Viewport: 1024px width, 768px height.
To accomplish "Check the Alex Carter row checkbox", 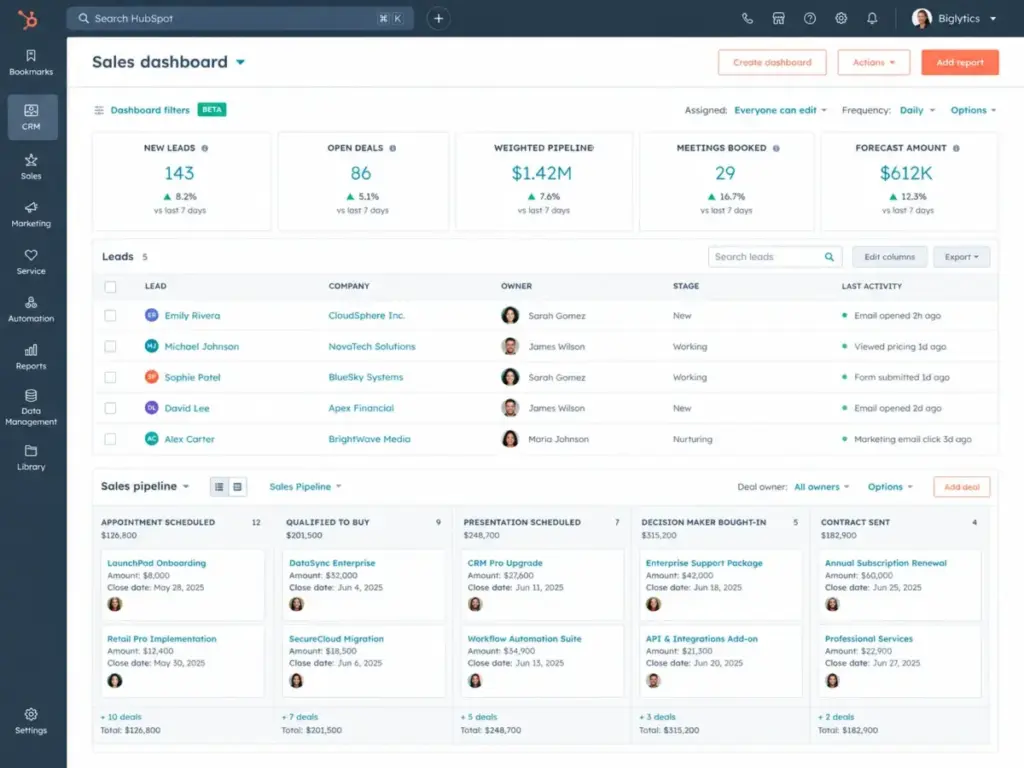I will 110,439.
